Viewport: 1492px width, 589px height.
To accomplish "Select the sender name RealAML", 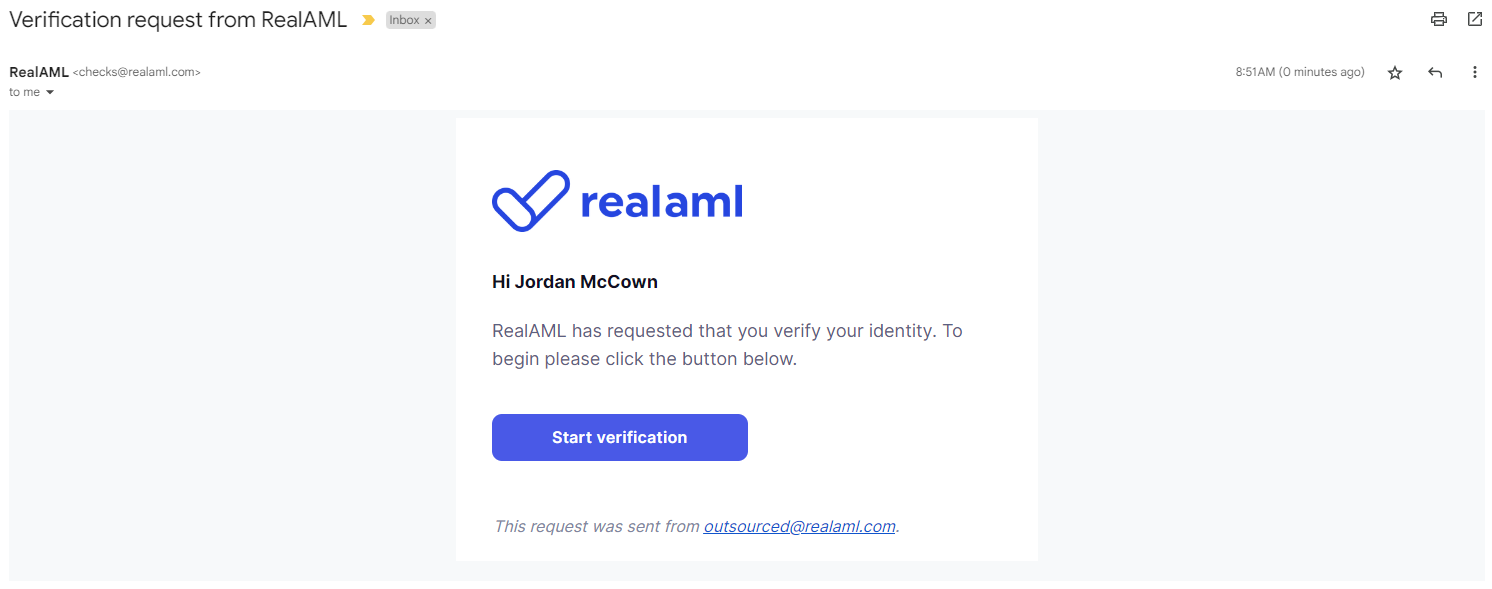I will 39,72.
